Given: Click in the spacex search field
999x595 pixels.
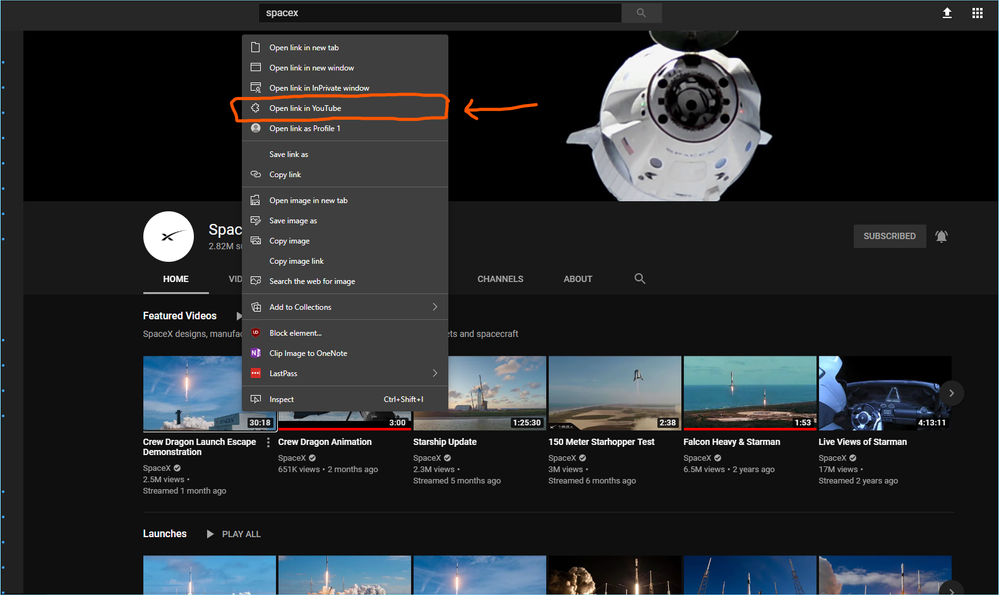Looking at the screenshot, I should (x=440, y=13).
